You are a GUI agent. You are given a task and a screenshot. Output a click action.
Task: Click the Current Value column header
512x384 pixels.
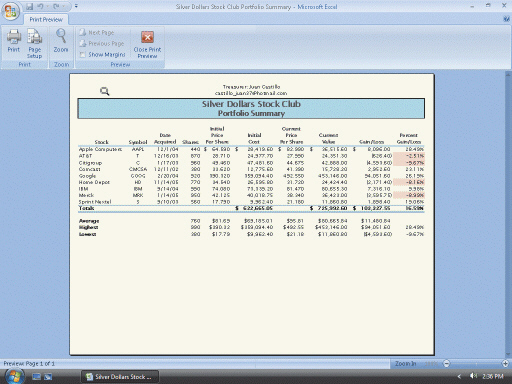pyautogui.click(x=328, y=138)
